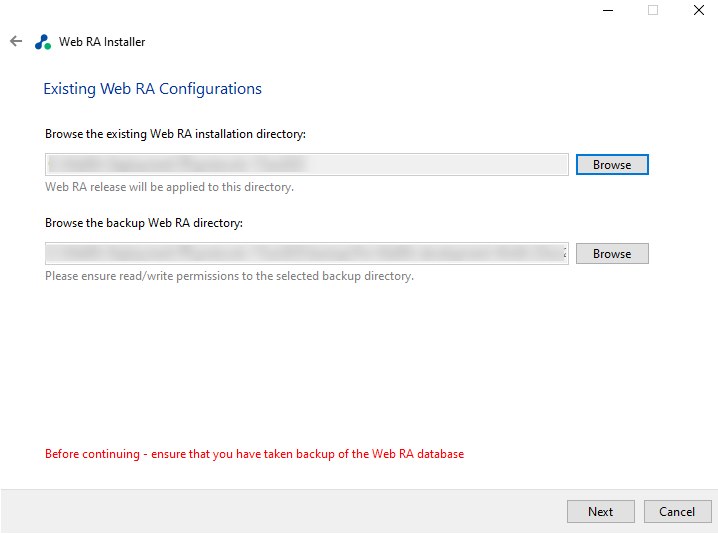Click the 'Browse the existing Web RA installation directory' label
This screenshot has width=718, height=534.
click(175, 133)
